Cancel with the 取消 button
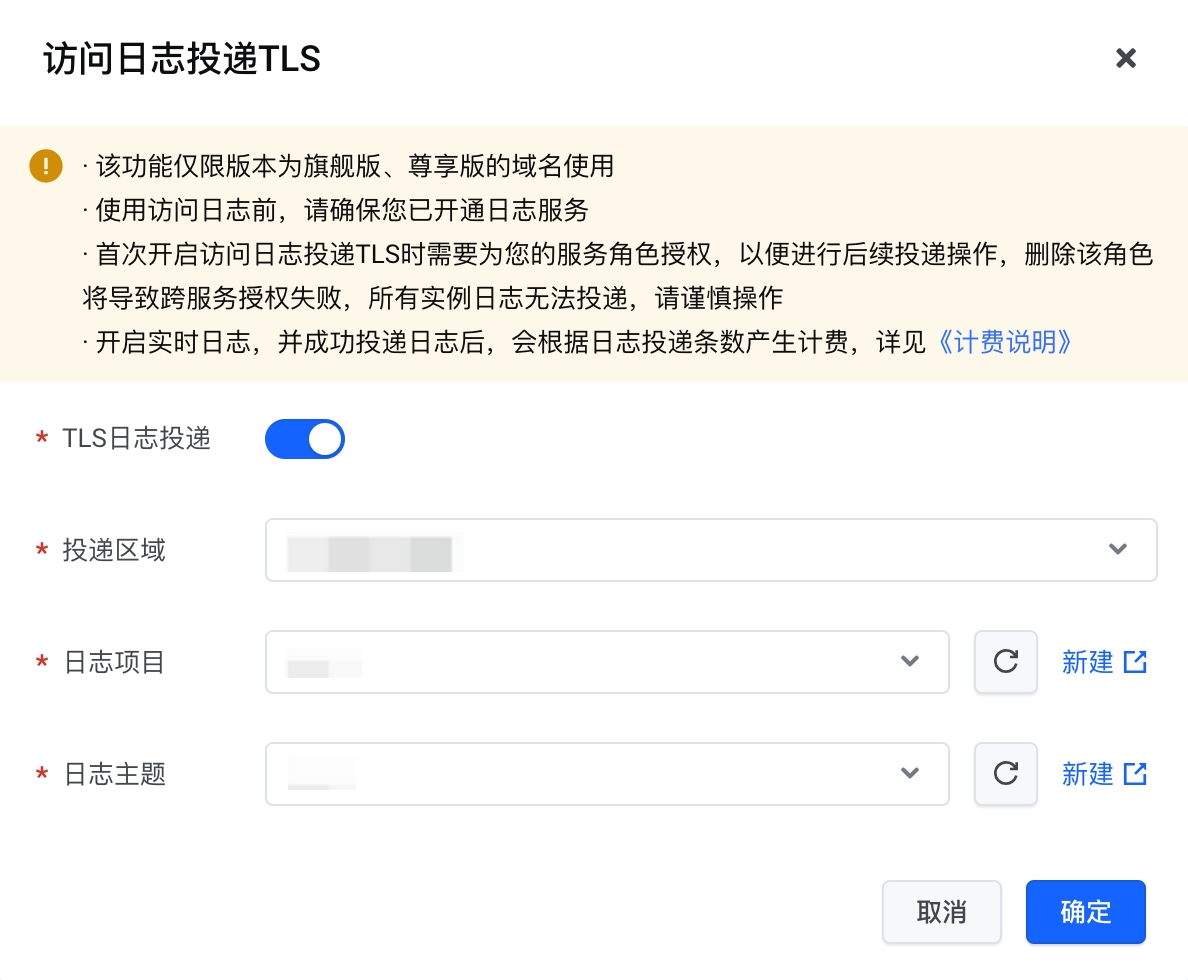The width and height of the screenshot is (1188, 980). 942,912
